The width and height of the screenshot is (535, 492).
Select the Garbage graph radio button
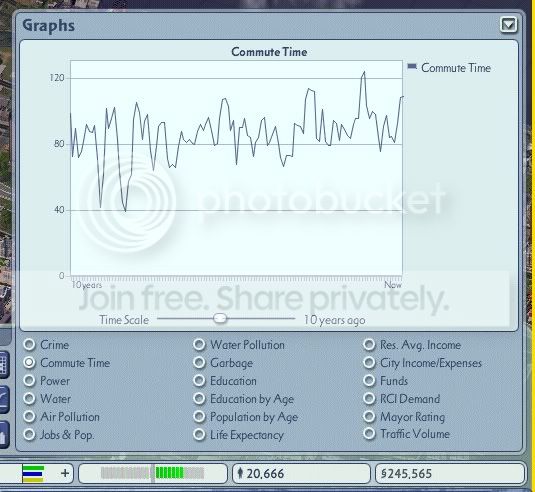(x=199, y=362)
